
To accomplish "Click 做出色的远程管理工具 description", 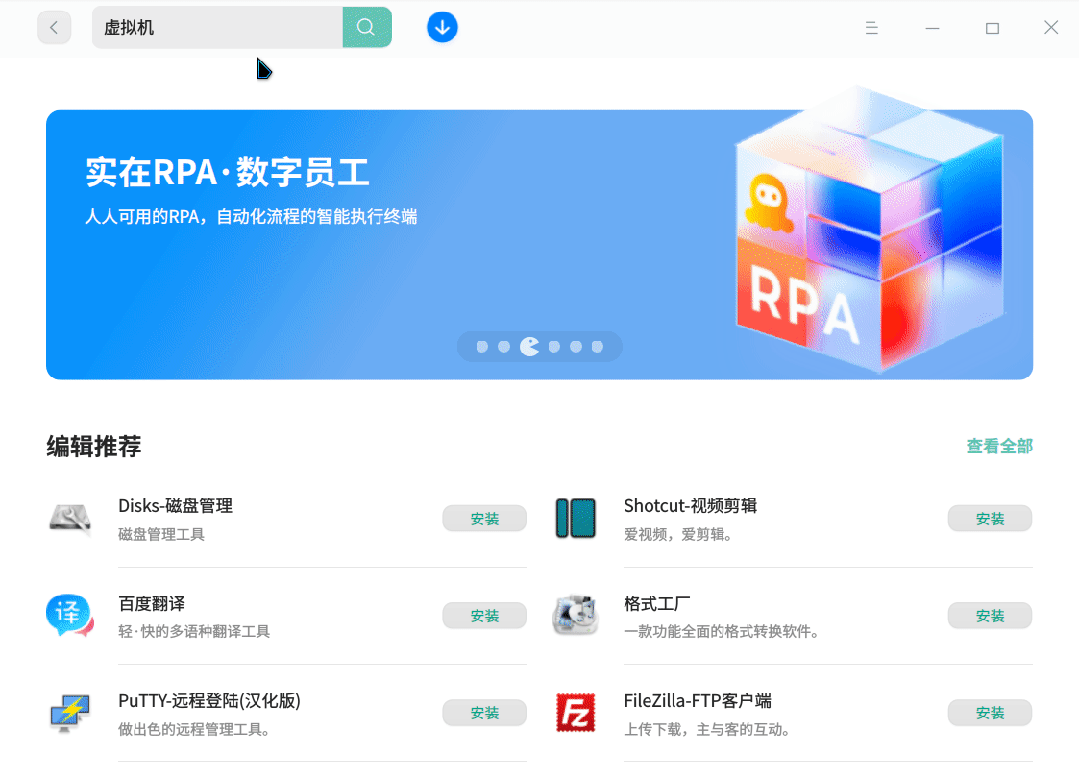I will point(194,729).
